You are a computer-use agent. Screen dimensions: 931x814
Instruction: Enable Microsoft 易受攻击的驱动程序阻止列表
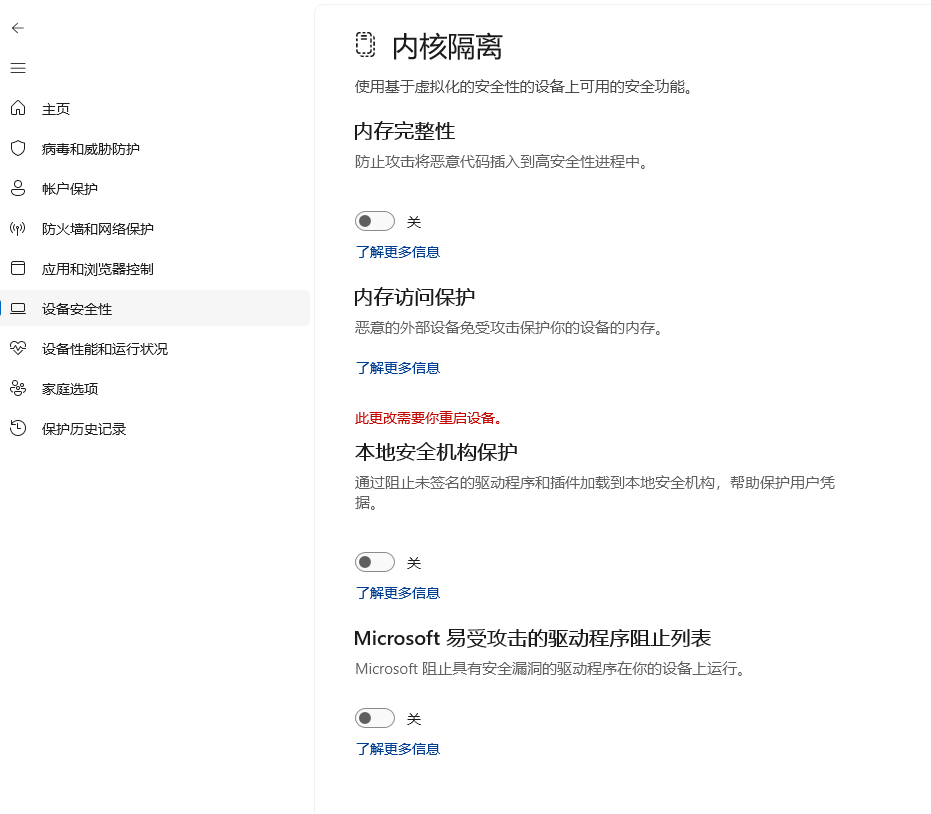(x=375, y=718)
